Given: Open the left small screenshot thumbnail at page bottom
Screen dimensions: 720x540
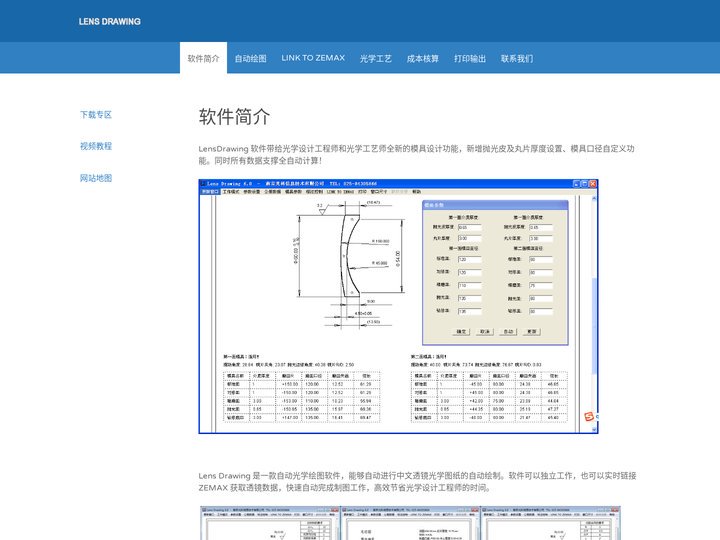Looking at the screenshot, I should [270, 523].
